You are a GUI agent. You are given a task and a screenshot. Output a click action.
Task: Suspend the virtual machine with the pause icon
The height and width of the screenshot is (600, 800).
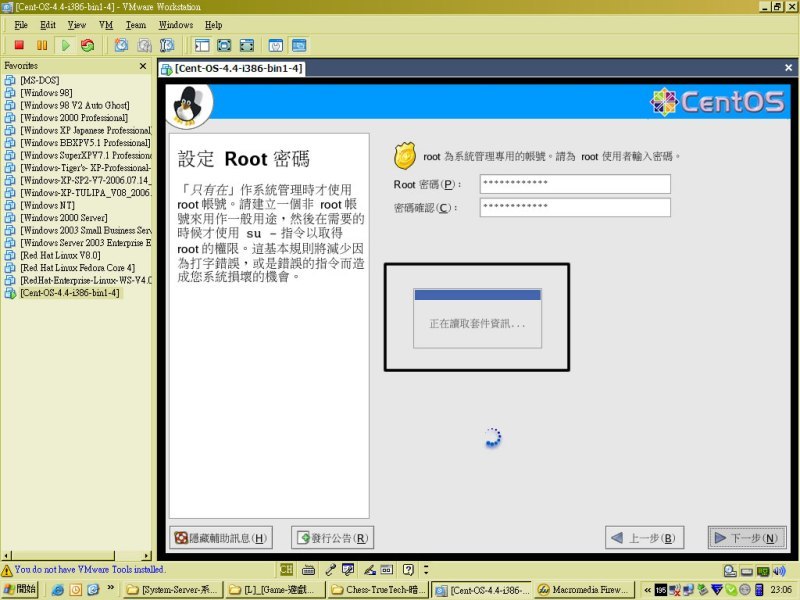(42, 45)
